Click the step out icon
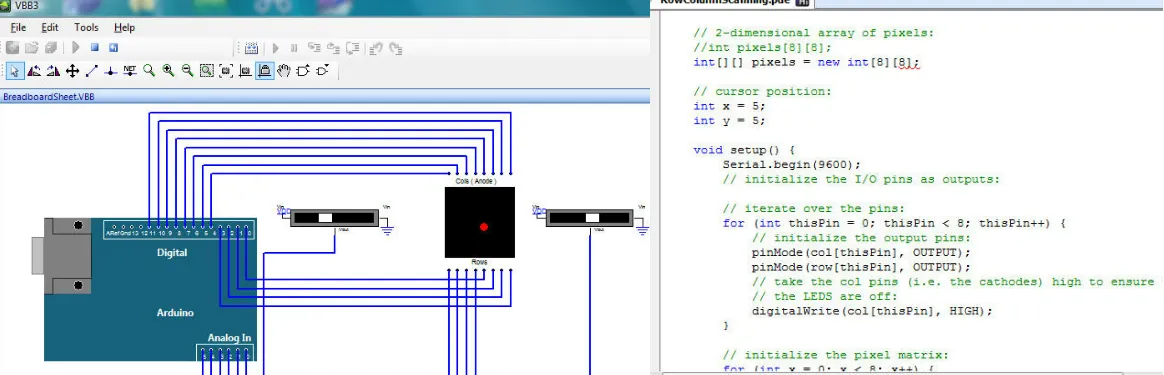The height and width of the screenshot is (375, 1164). coord(353,48)
